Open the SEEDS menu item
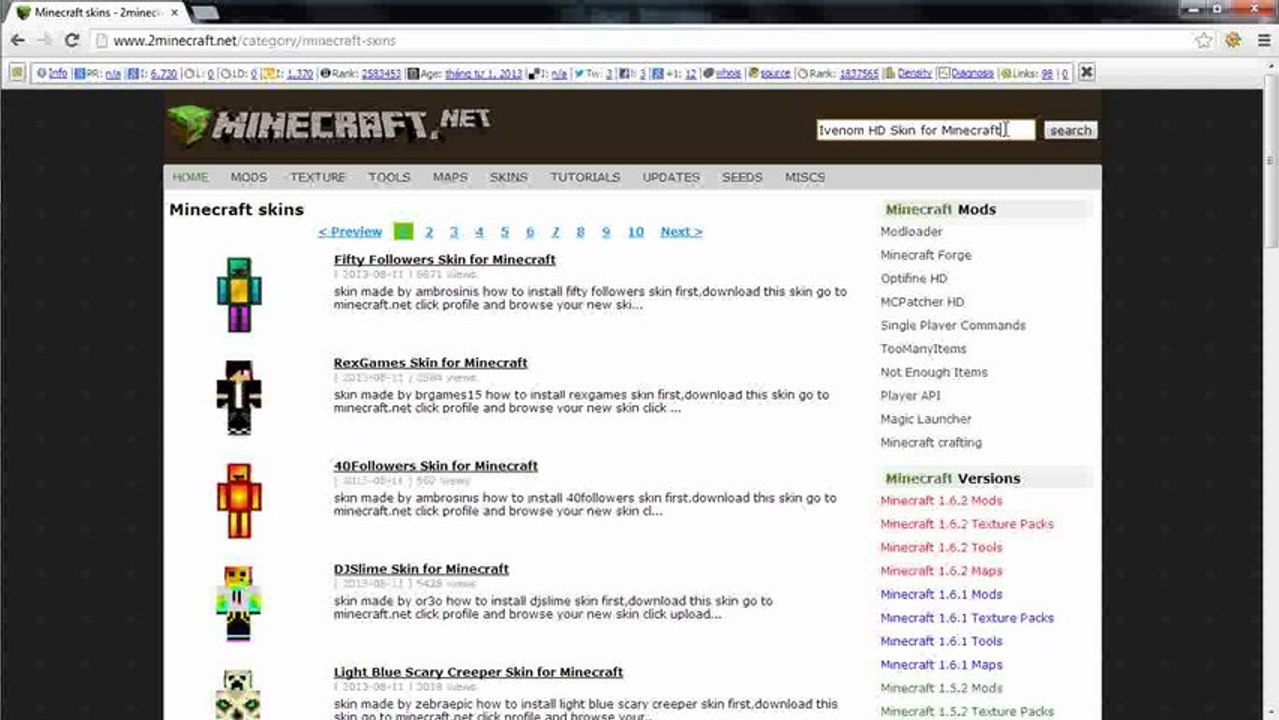The image size is (1279, 720). 742,177
